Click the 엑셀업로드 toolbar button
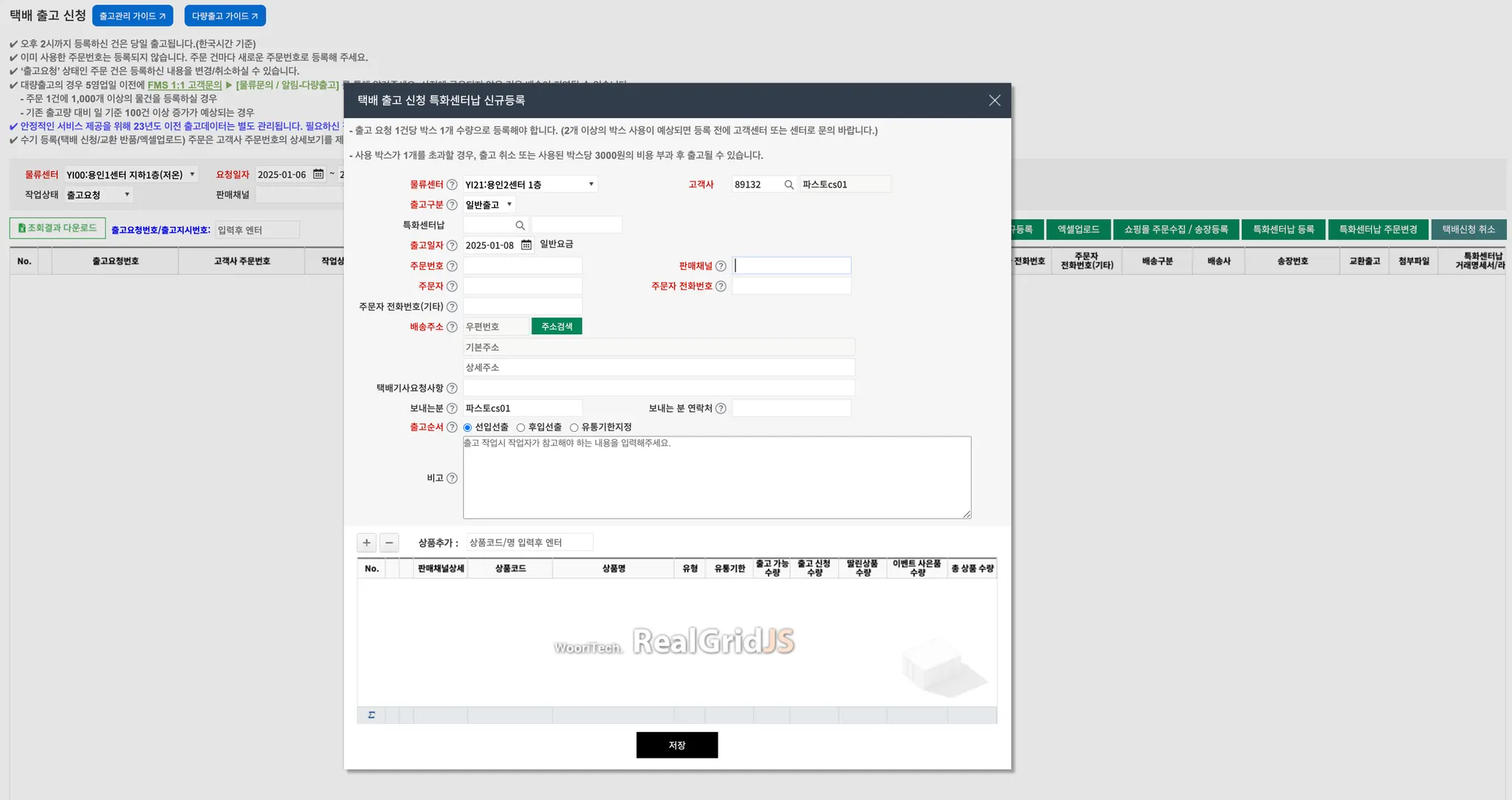Viewport: 1512px width, 800px height. click(x=1078, y=230)
